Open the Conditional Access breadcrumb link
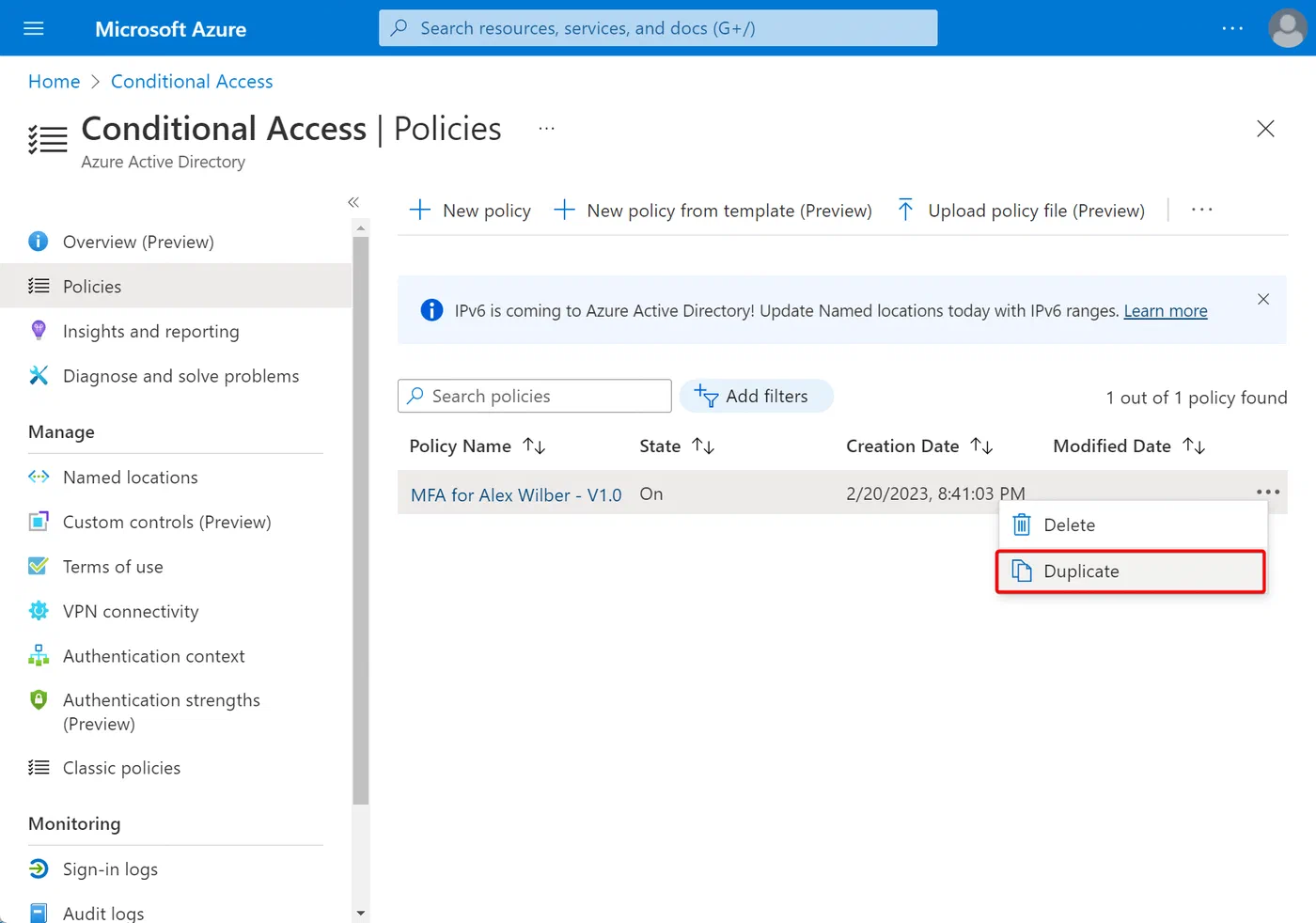Viewport: 1316px width, 923px height. pyautogui.click(x=192, y=82)
